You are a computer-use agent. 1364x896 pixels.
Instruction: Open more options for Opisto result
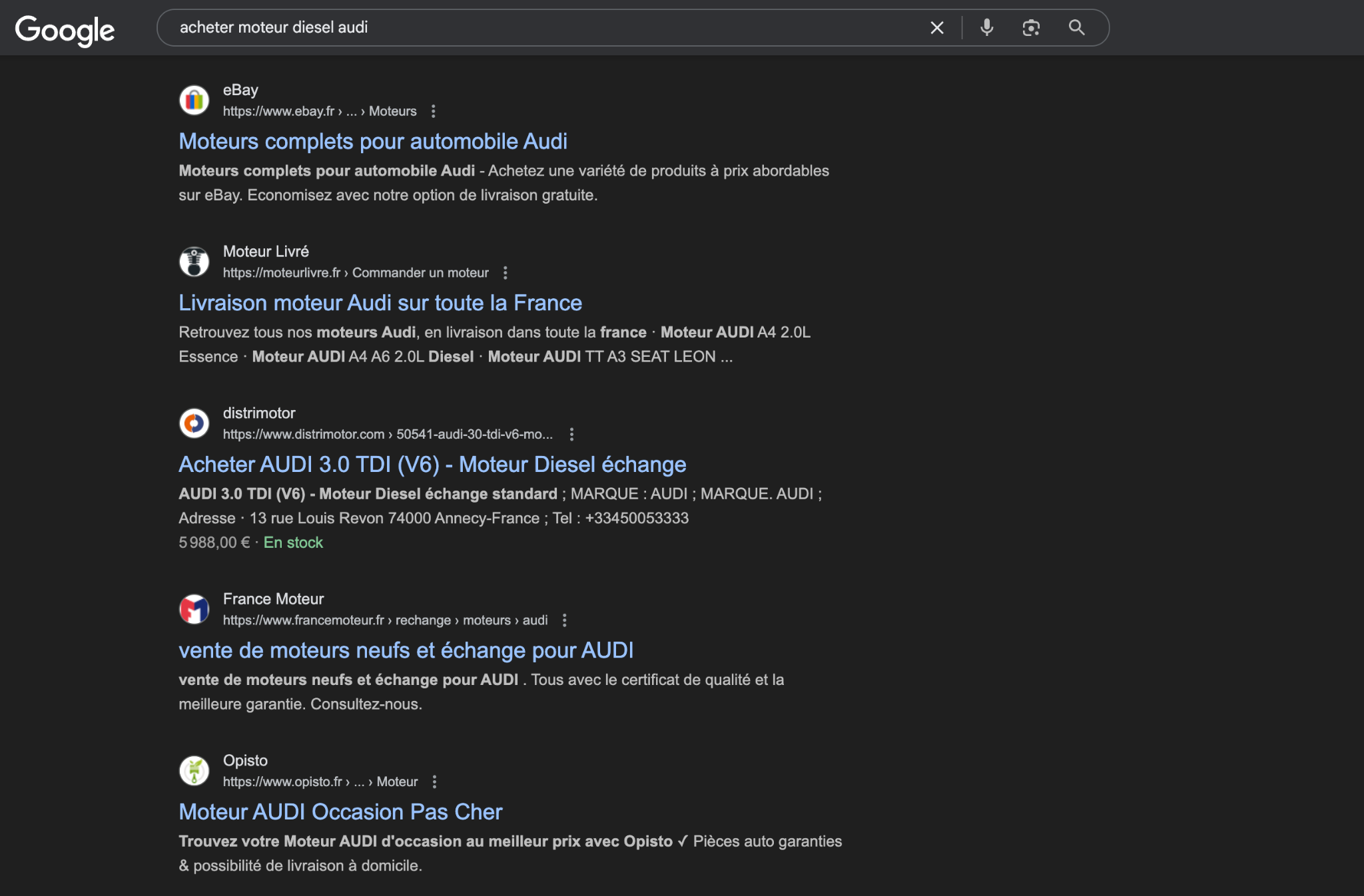[x=434, y=782]
